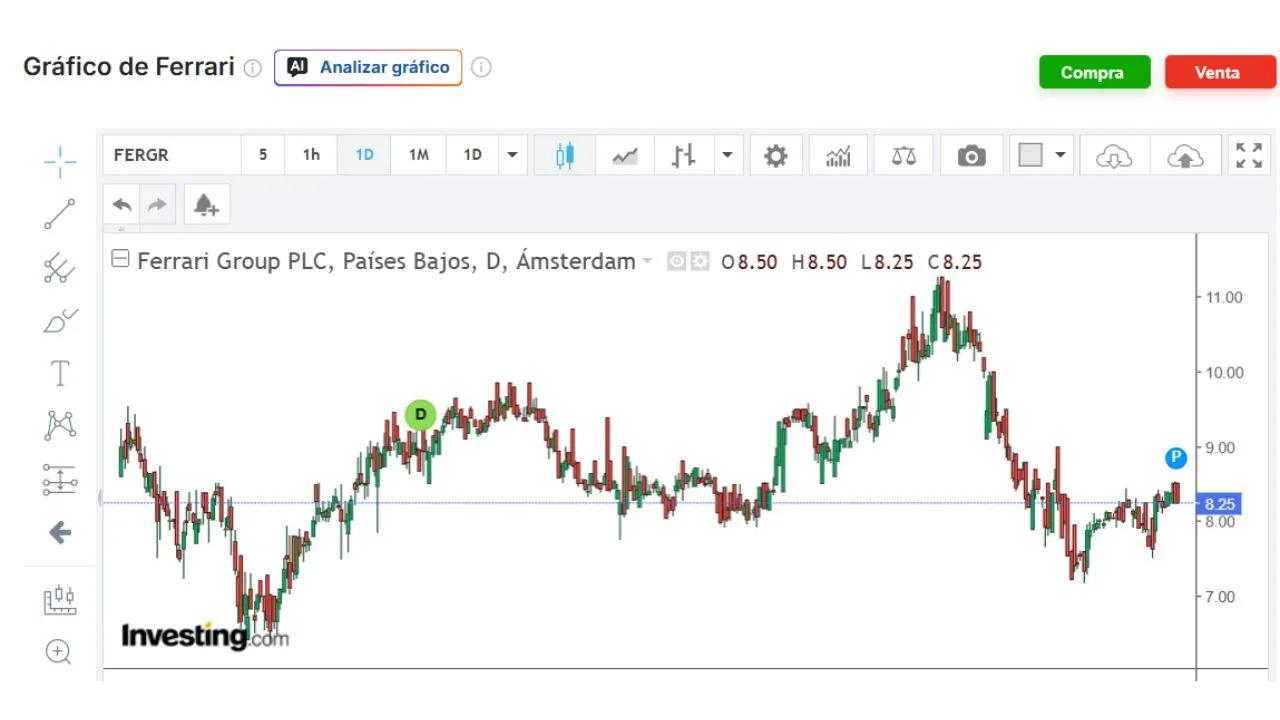Switch to candlestick chart style
Image resolution: width=1280 pixels, height=720 pixels.
(x=565, y=155)
